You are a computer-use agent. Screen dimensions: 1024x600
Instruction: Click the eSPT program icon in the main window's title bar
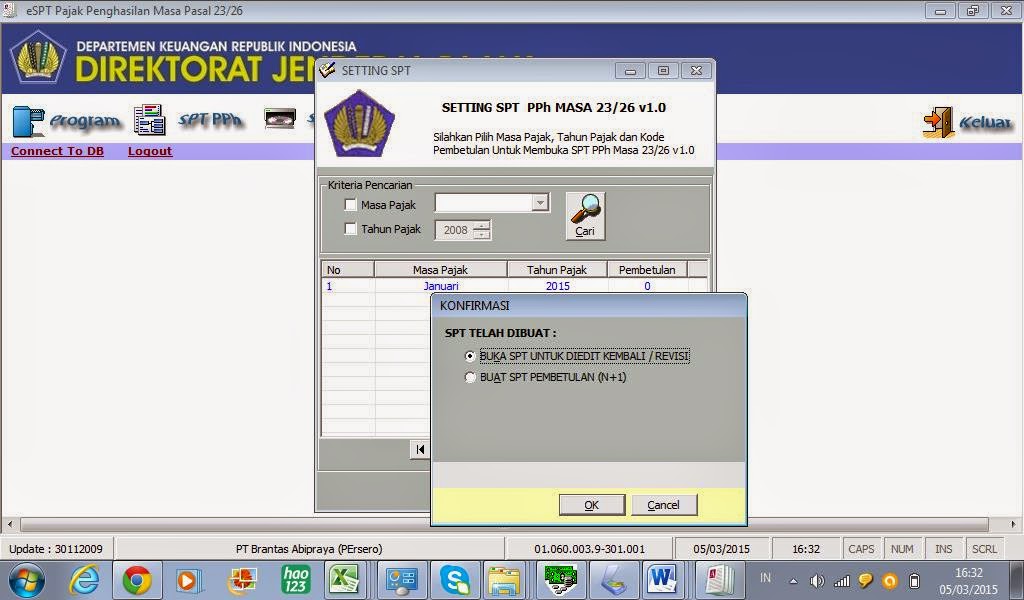[x=9, y=10]
